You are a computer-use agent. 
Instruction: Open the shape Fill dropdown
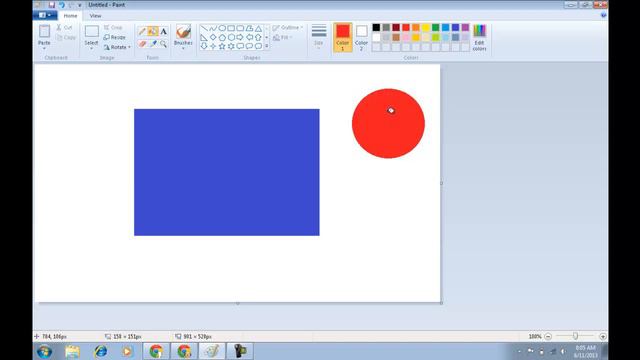click(282, 38)
